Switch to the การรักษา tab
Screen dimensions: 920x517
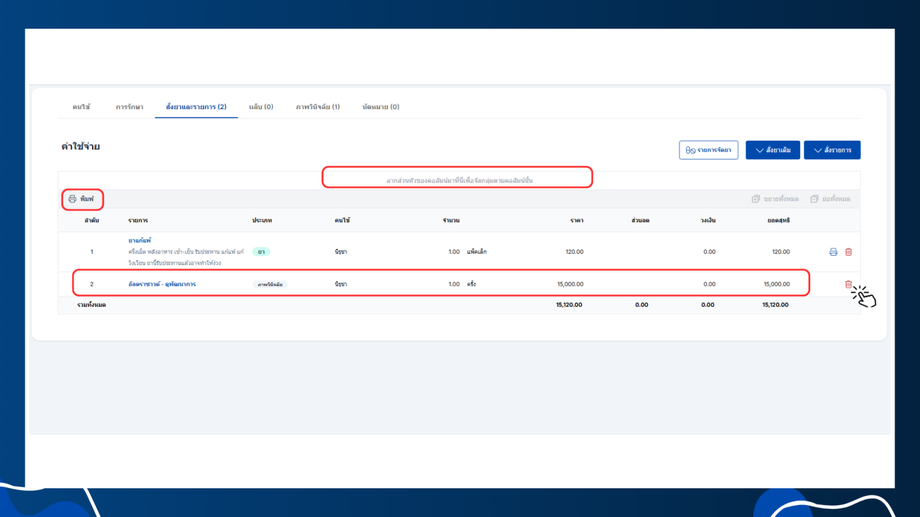129,107
